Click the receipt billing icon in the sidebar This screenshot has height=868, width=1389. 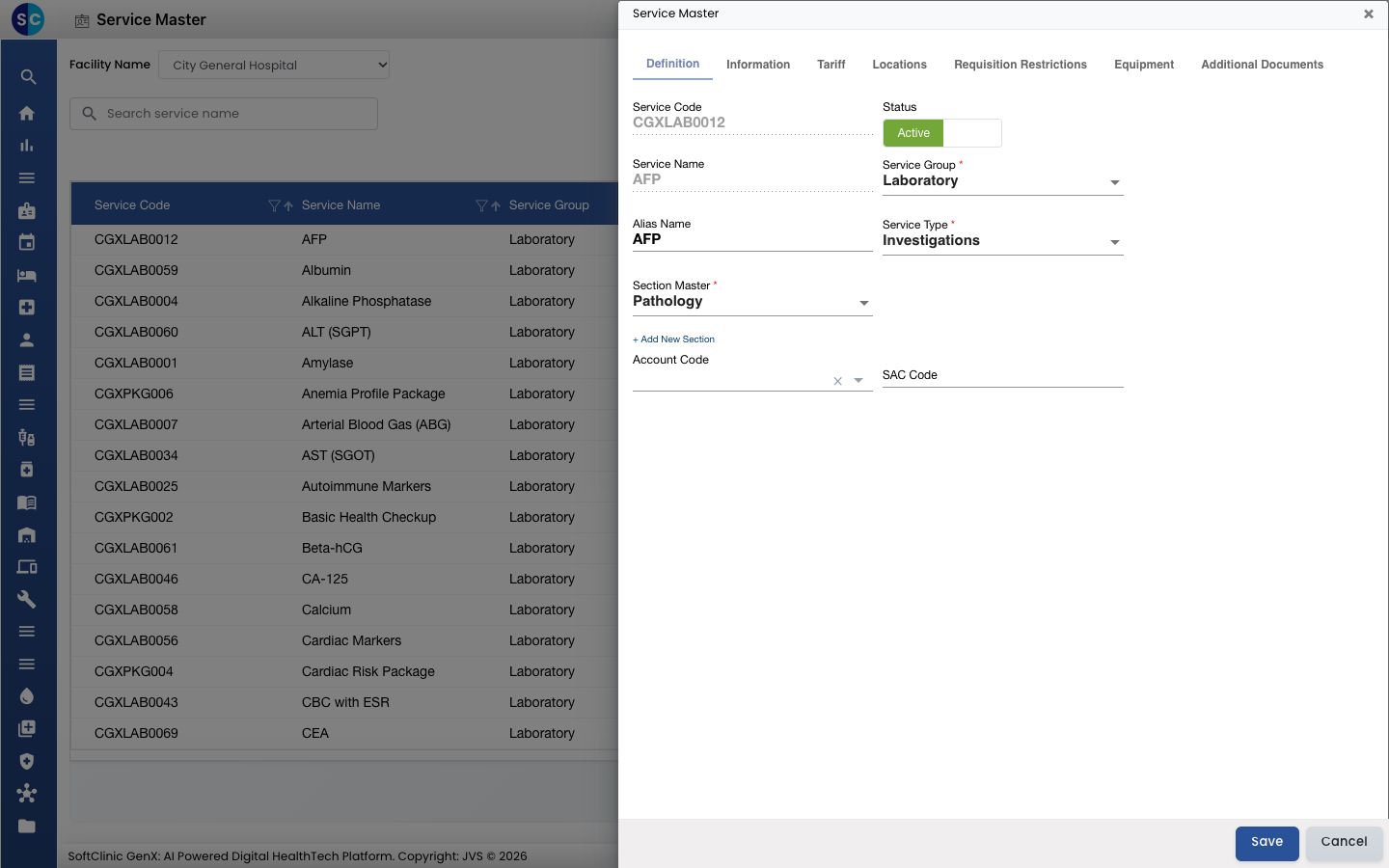[27, 372]
